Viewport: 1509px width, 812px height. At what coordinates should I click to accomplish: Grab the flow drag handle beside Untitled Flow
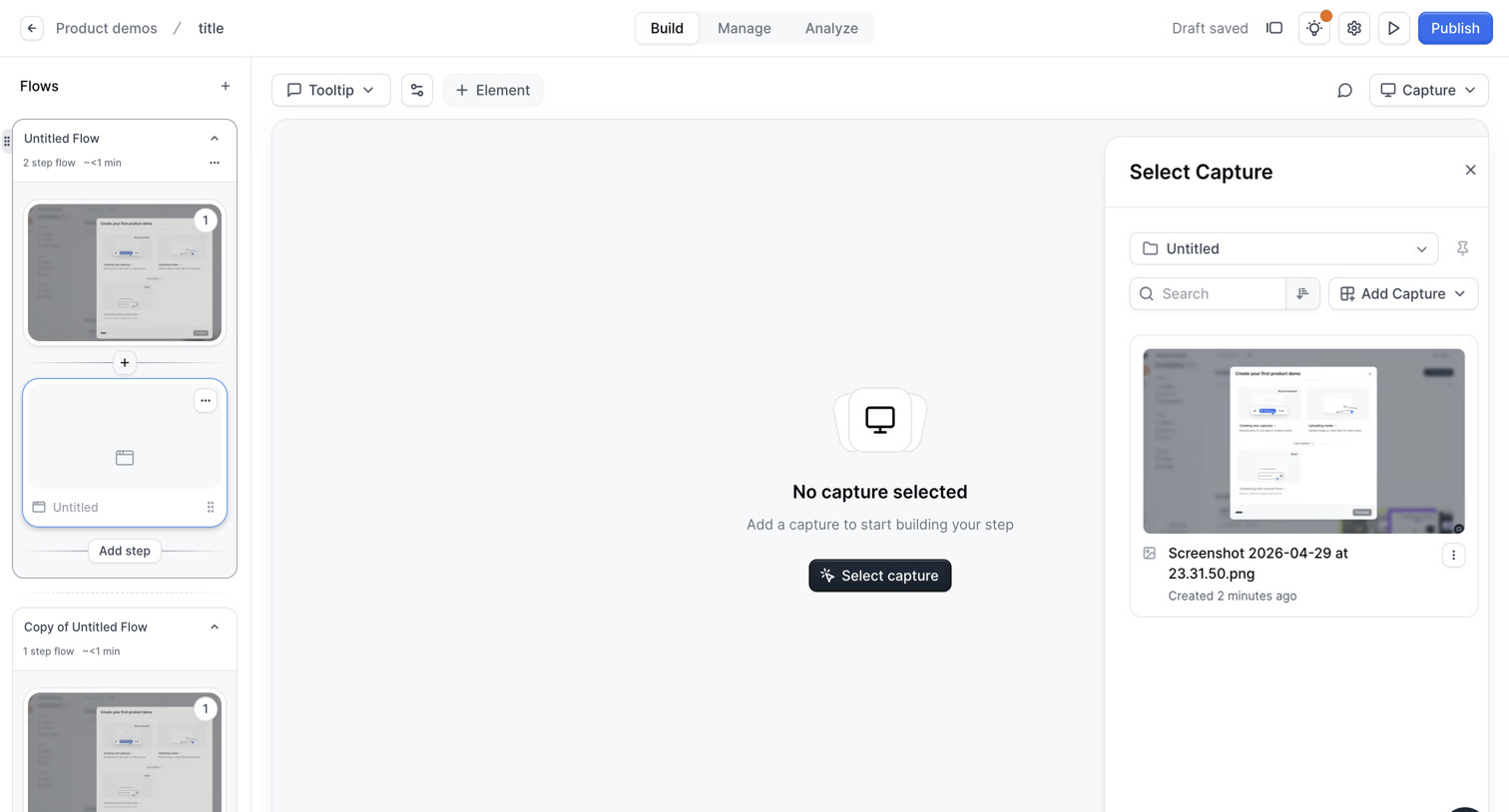pos(7,141)
